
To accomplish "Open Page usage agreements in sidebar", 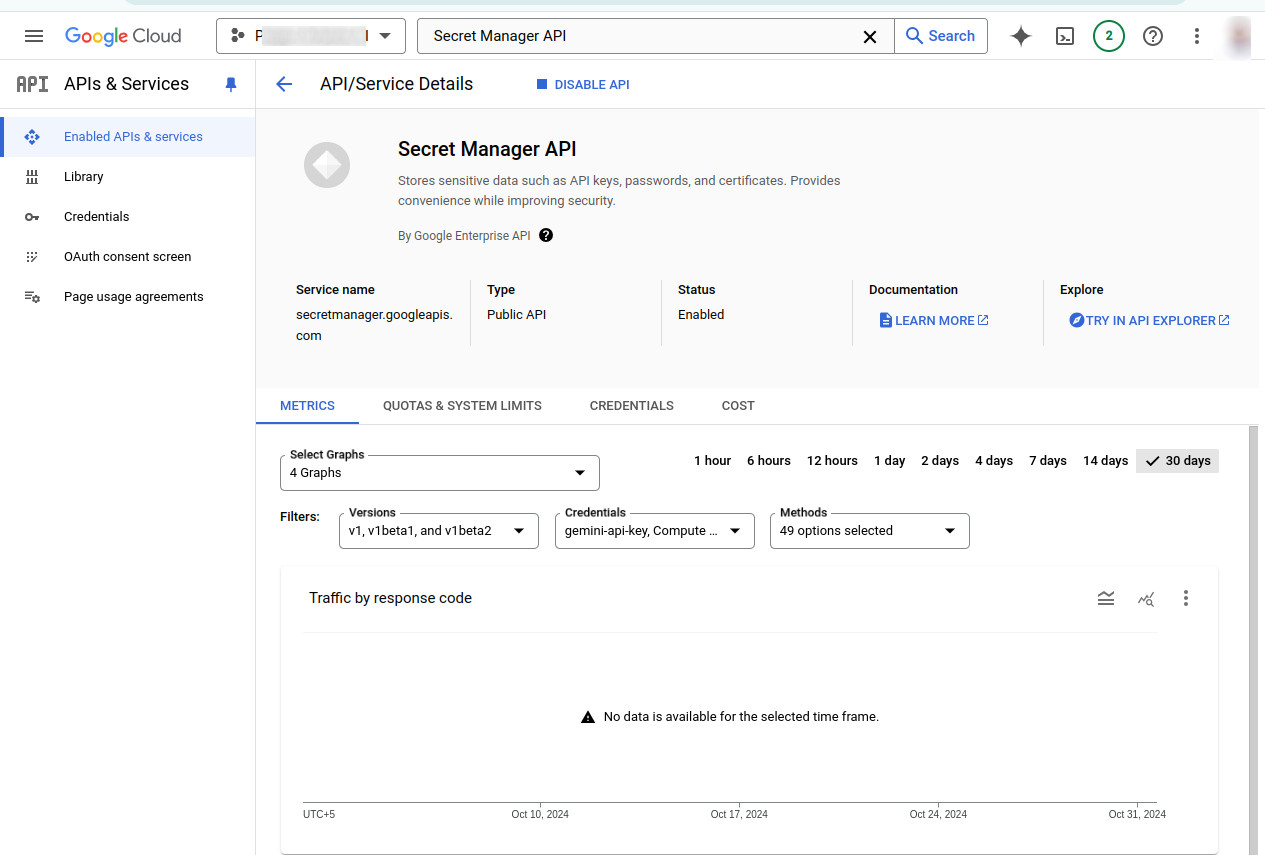I will click(x=128, y=297).
